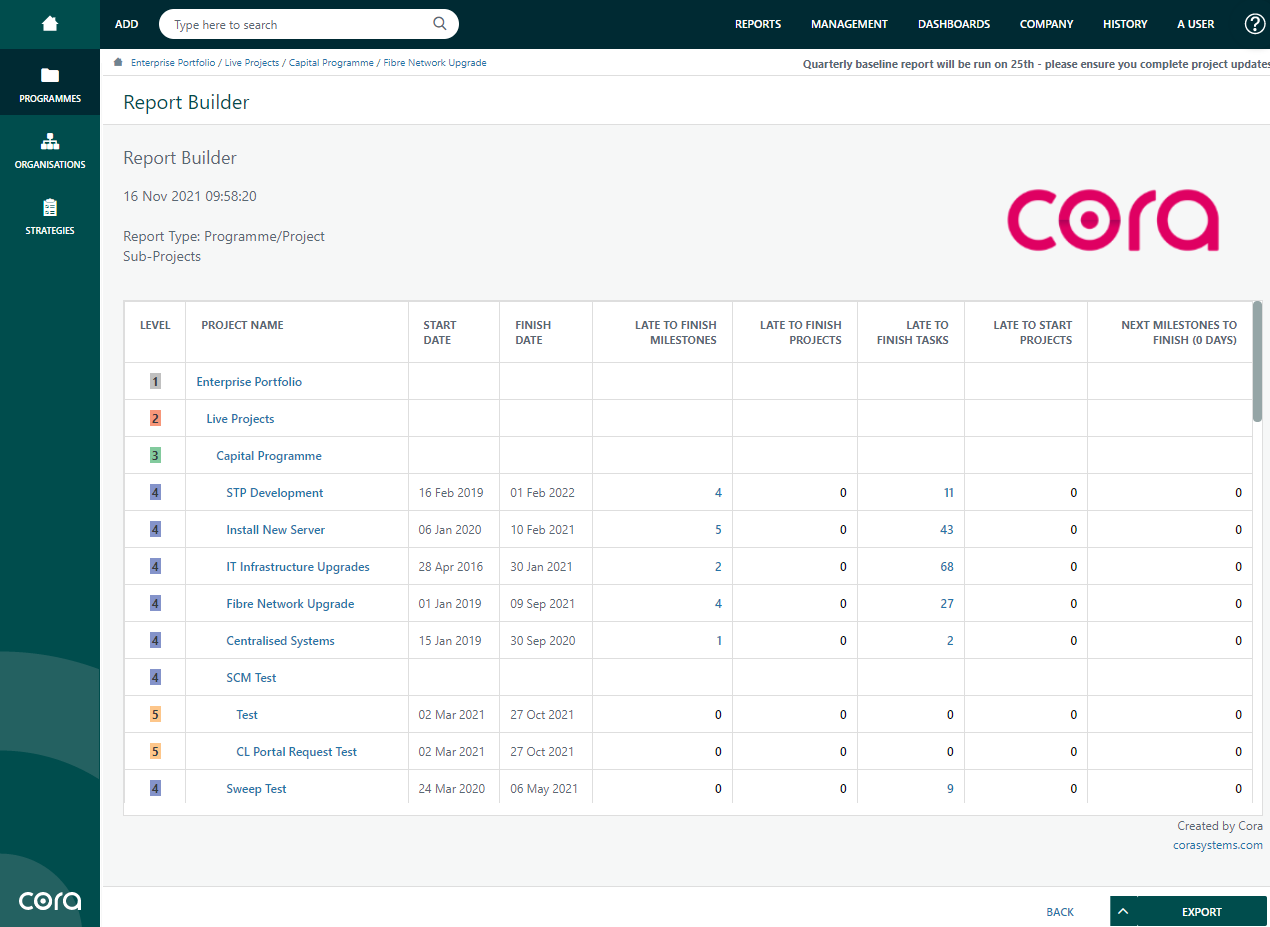Open Capital Programme row link in table
Viewport: 1270px width, 927px height.
pyautogui.click(x=269, y=456)
